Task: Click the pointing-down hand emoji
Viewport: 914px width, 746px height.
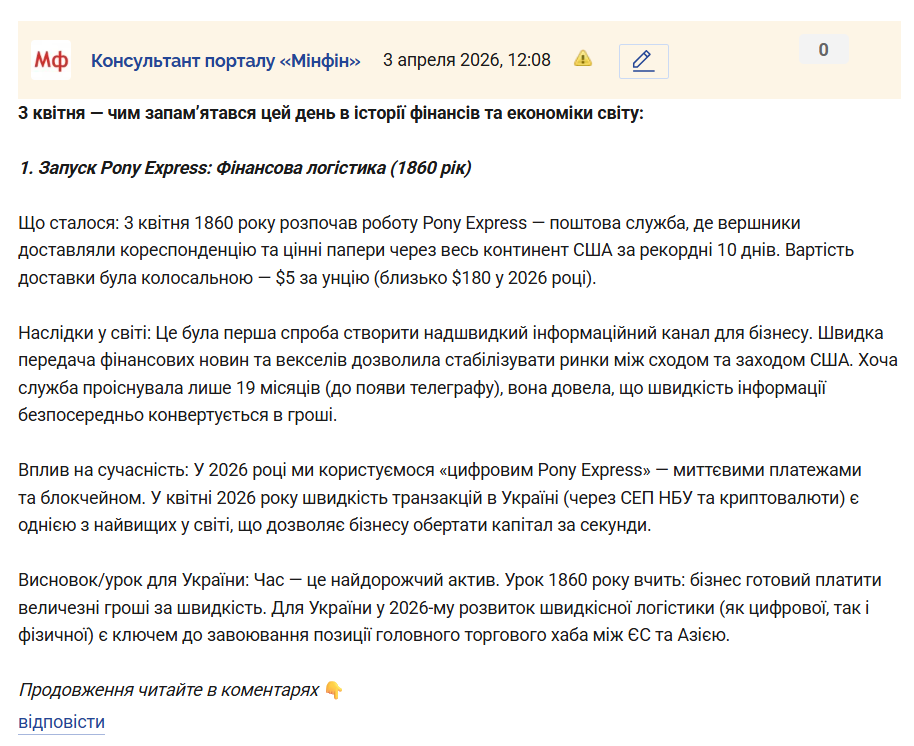Action: coord(334,690)
